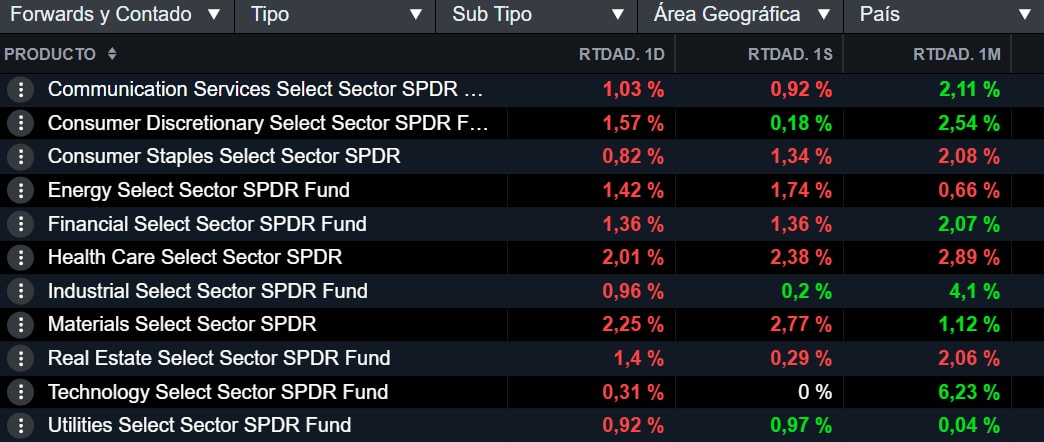This screenshot has height=442, width=1044.
Task: Click 1,74 % weekly return of Energy
Action: (x=801, y=190)
